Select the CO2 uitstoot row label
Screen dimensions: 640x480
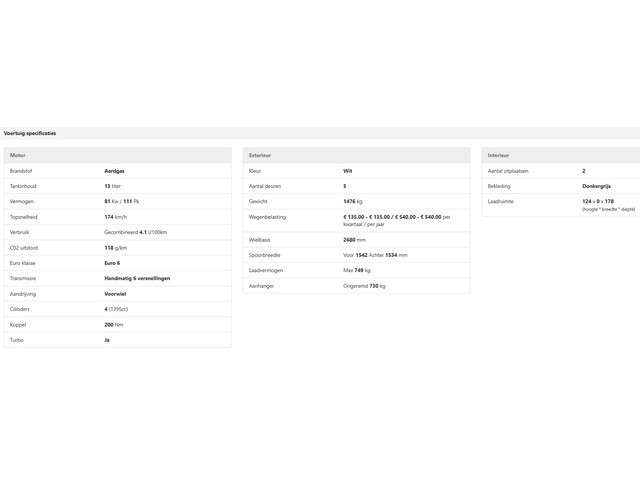24,248
